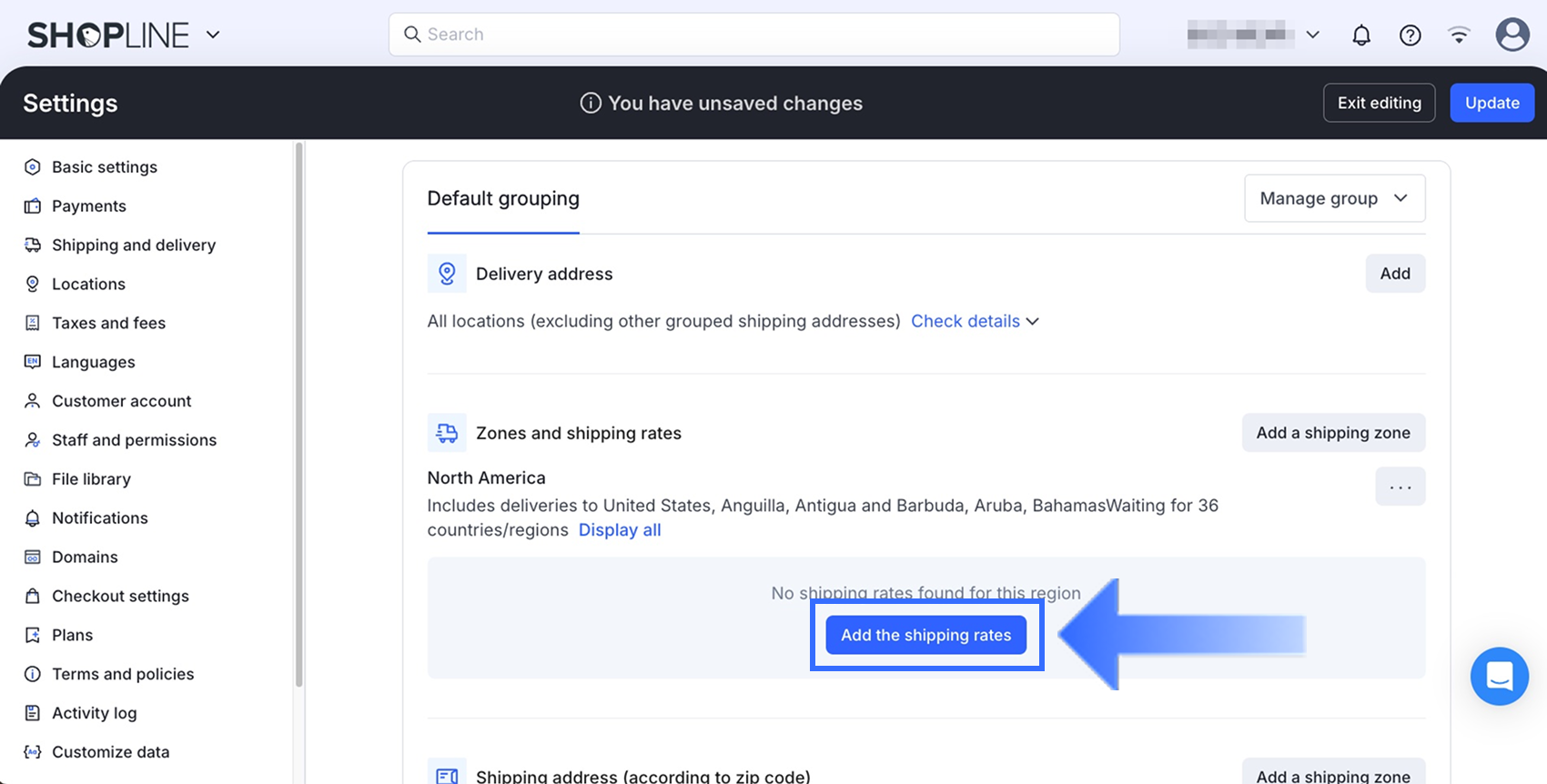Open the user profile avatar
Viewport: 1547px width, 784px height.
(1512, 35)
